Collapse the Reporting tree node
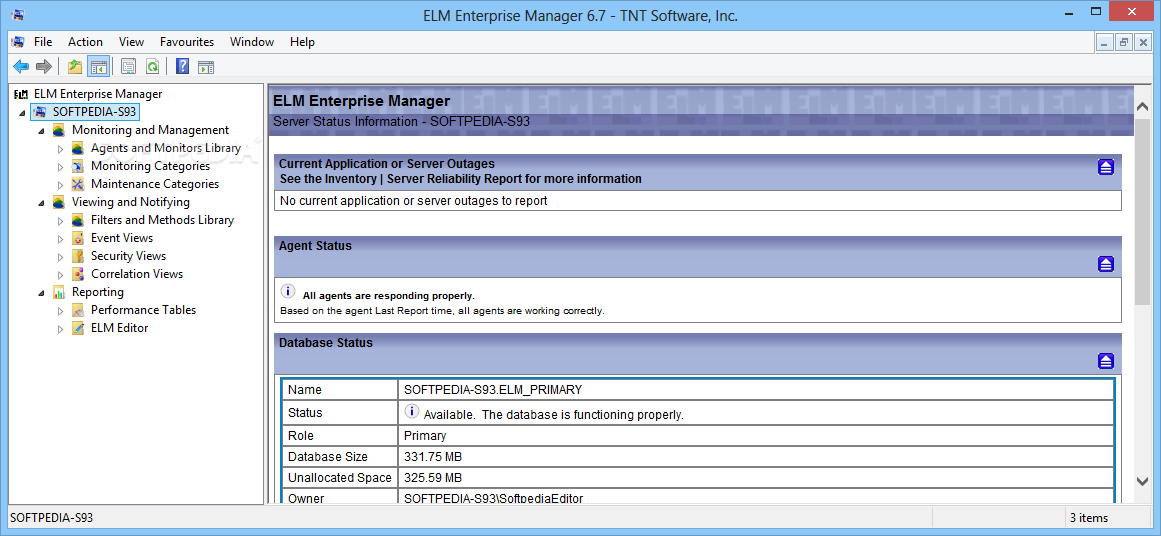 coord(41,292)
